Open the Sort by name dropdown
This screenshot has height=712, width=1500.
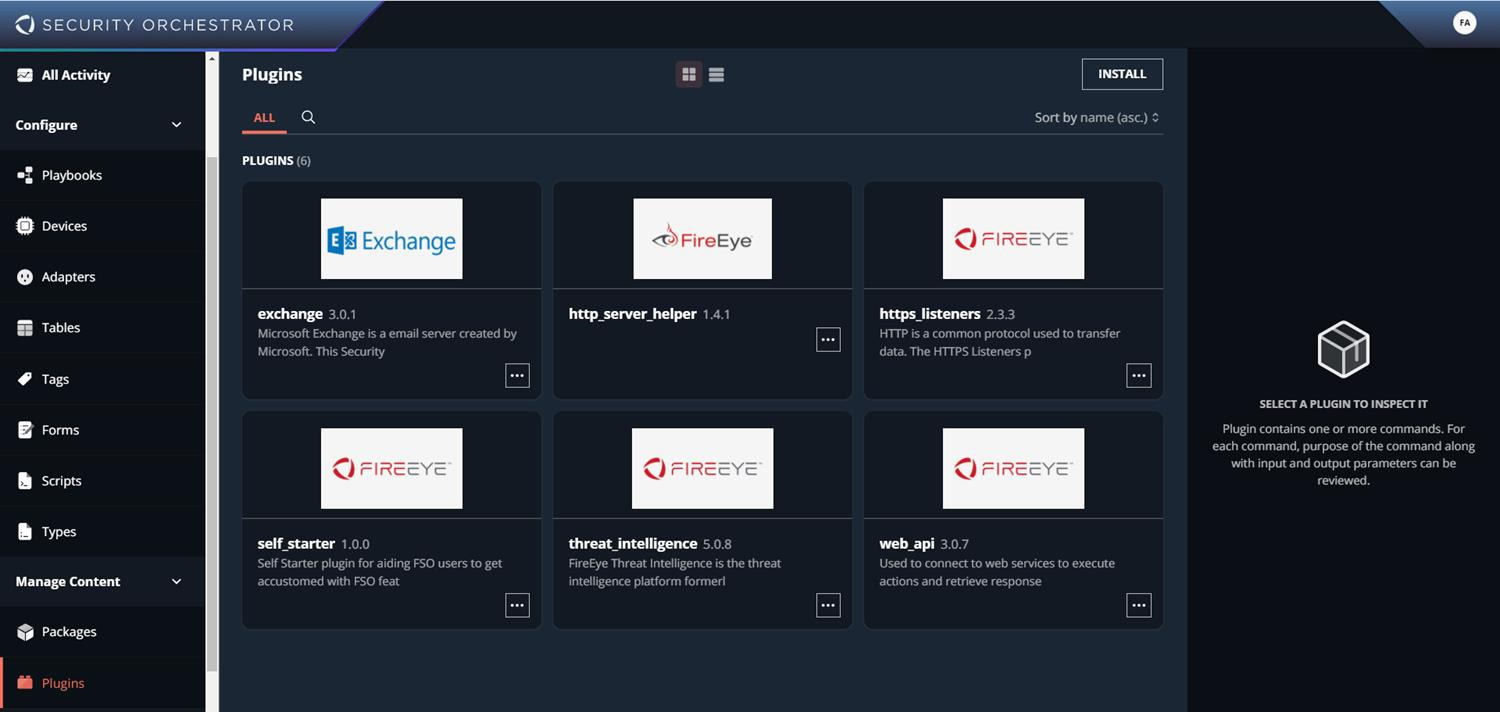pyautogui.click(x=1097, y=117)
